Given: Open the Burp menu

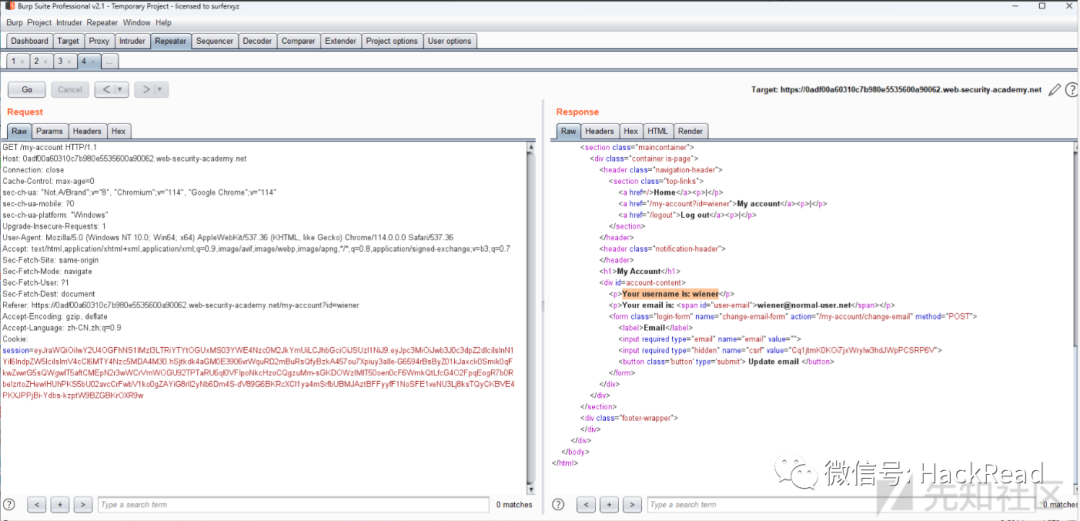Looking at the screenshot, I should (14, 23).
